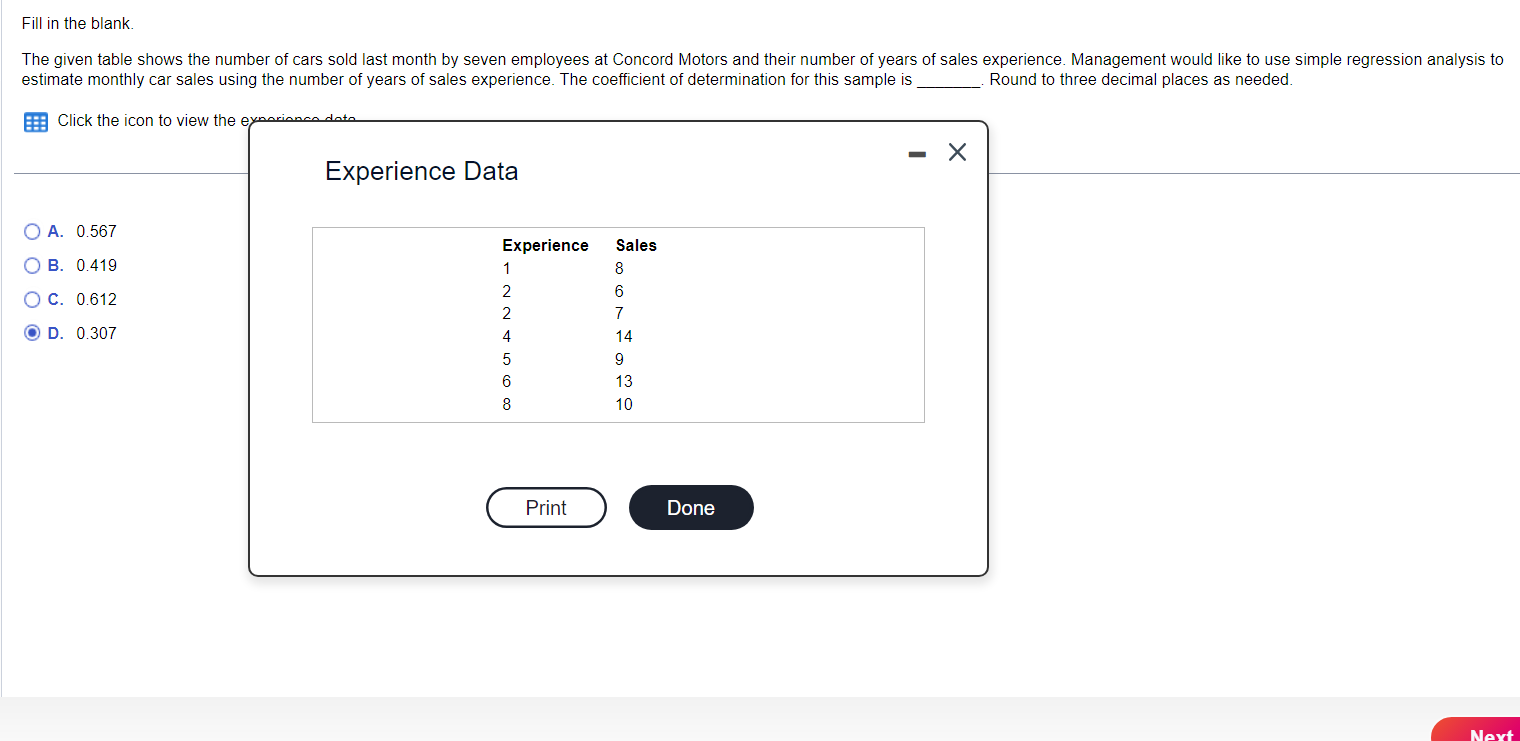
Task: Click the Done button to dismiss the data
Action: click(x=690, y=507)
